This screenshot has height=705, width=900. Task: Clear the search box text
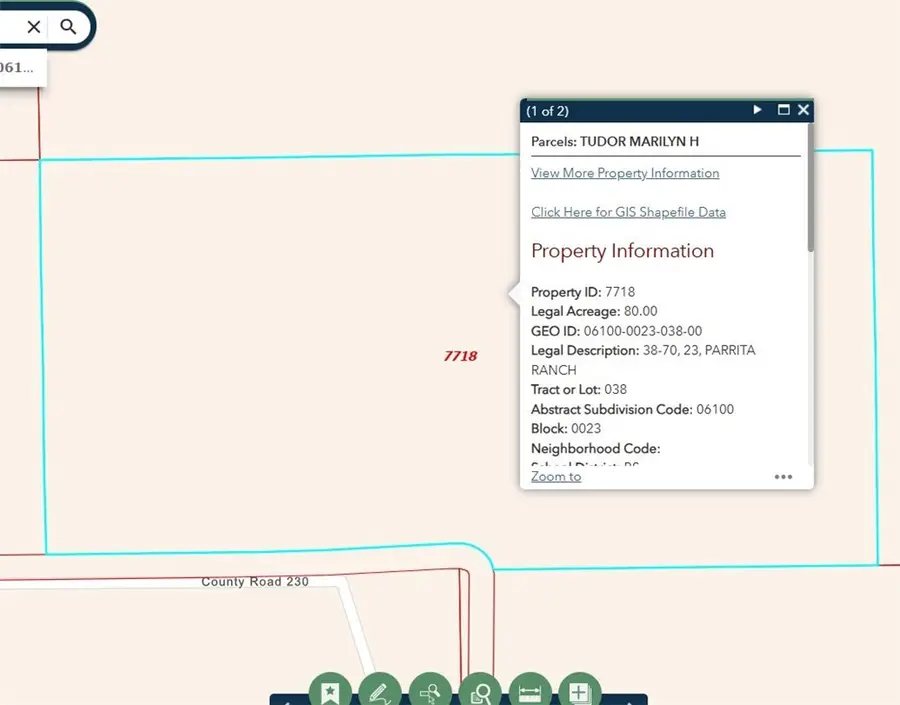(x=33, y=27)
